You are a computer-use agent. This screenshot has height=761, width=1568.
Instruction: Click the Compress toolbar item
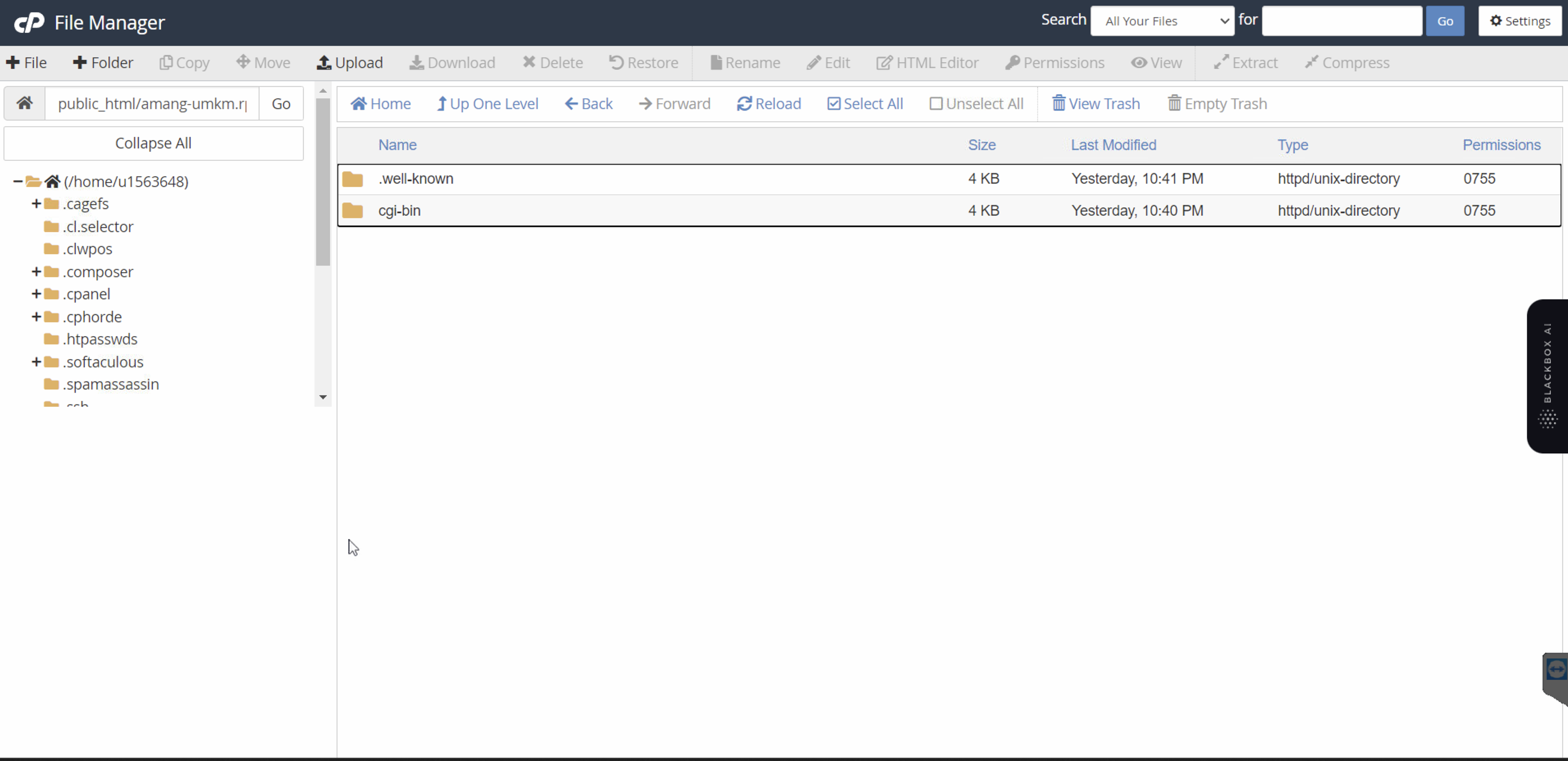(1347, 63)
